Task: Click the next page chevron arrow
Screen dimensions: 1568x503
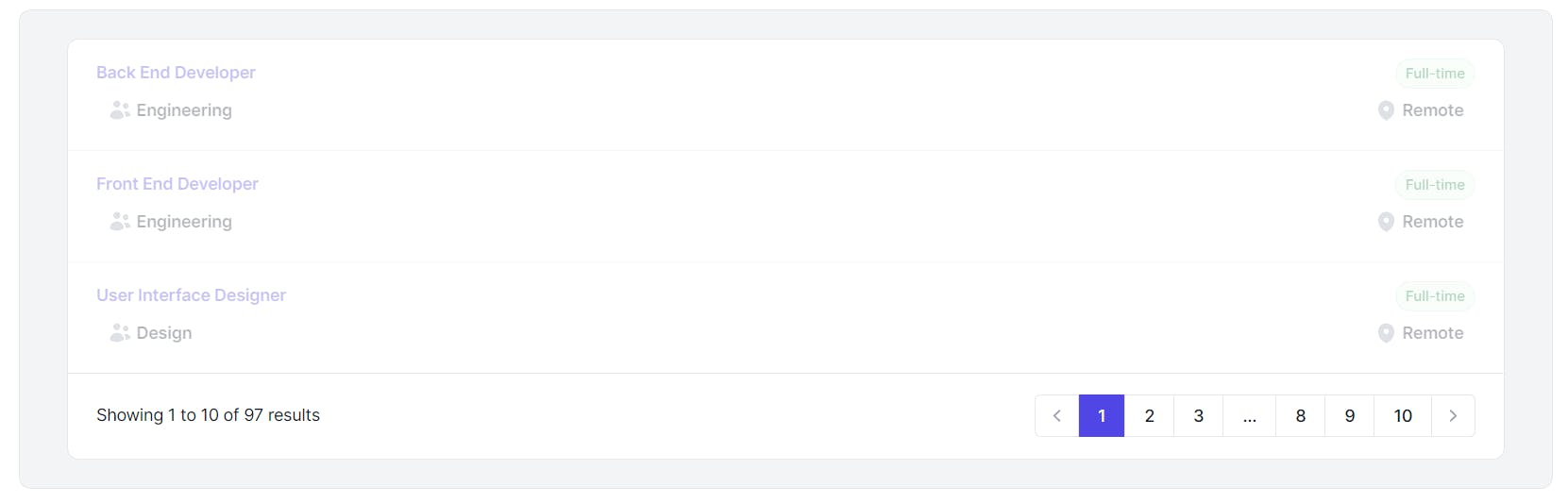Action: point(1453,416)
